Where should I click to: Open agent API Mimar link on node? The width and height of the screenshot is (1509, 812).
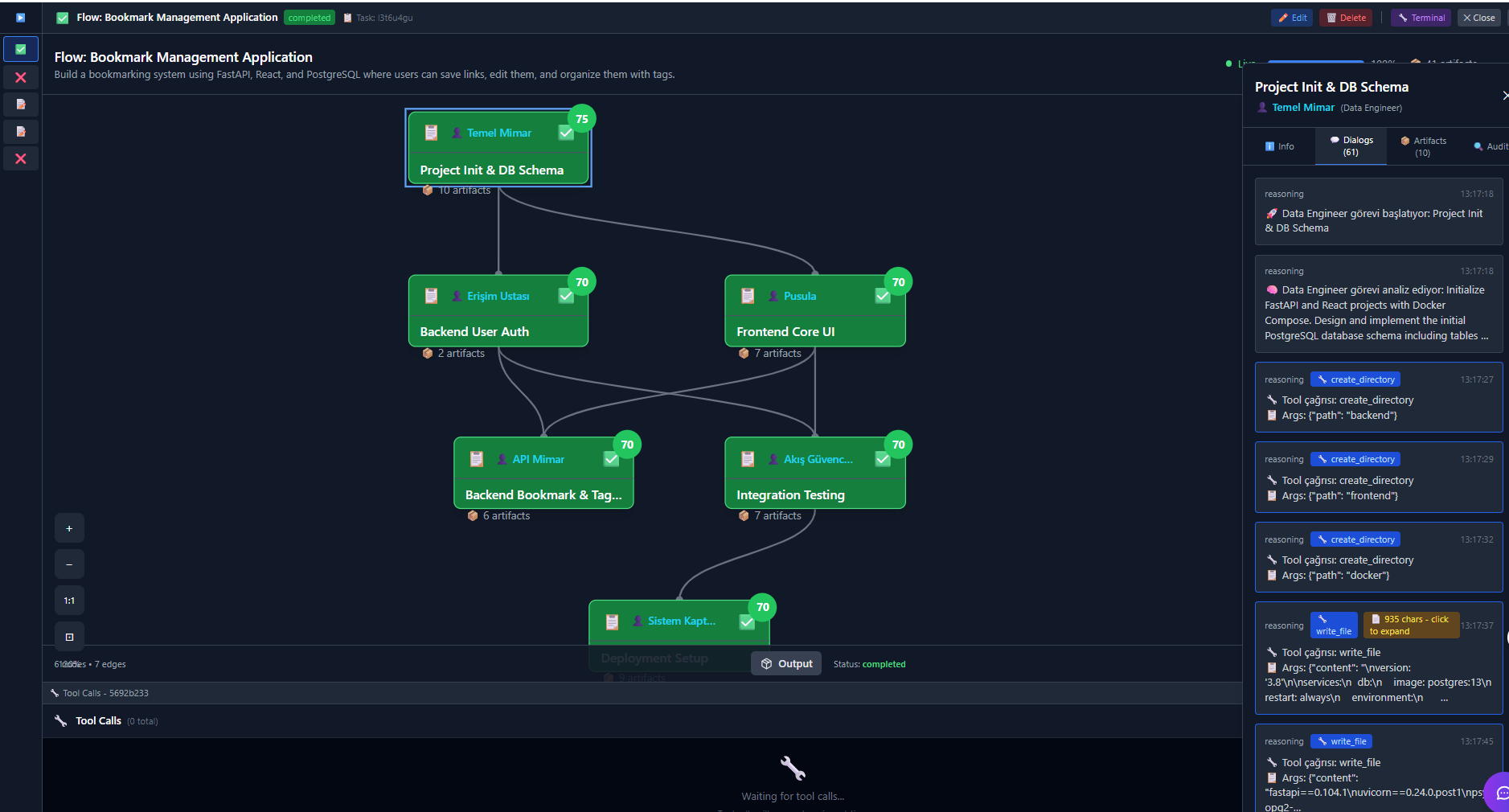pyautogui.click(x=539, y=459)
